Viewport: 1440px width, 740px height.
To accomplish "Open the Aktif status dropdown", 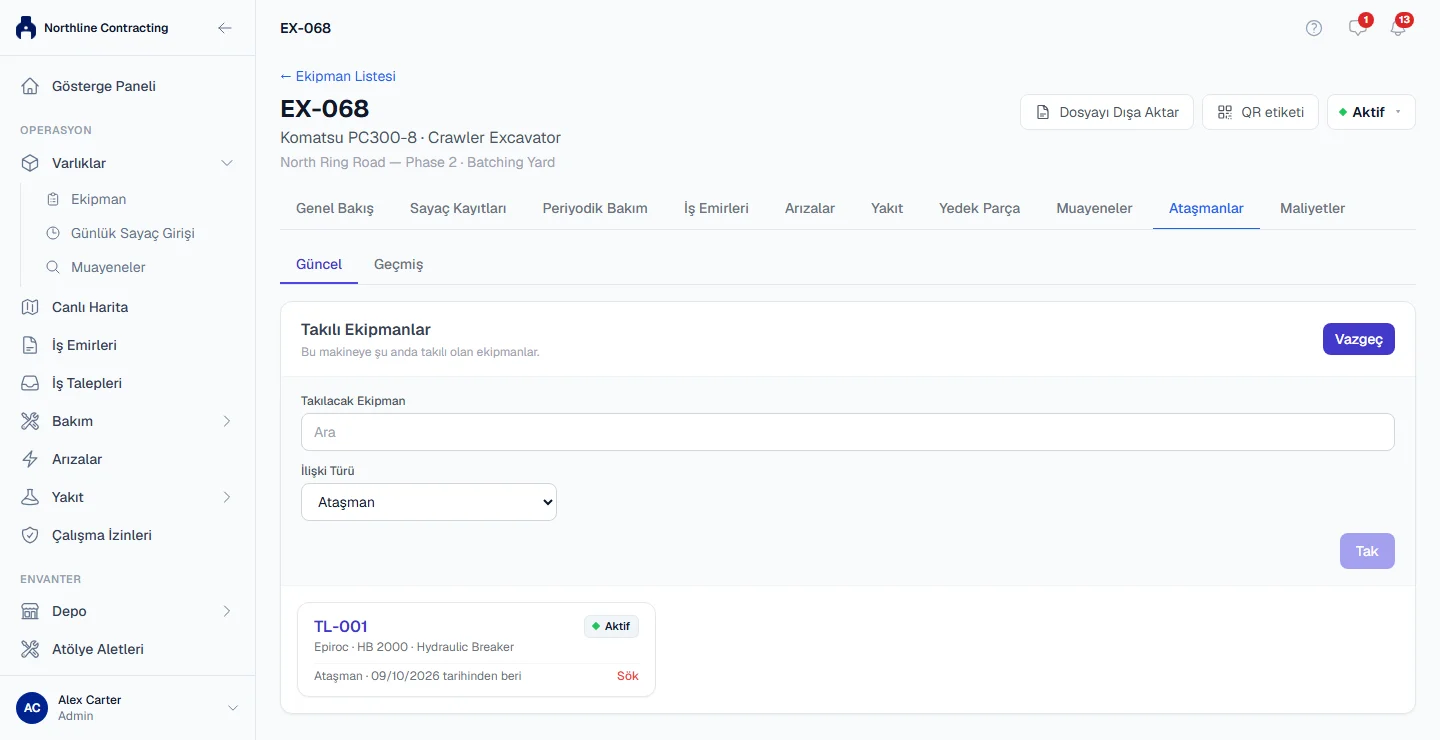I will pos(1371,112).
